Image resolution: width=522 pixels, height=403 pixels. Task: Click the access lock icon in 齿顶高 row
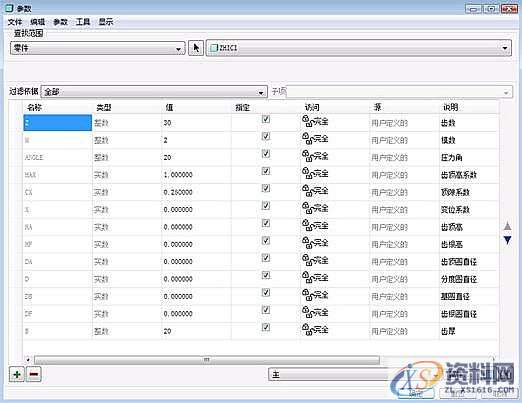[x=308, y=225]
